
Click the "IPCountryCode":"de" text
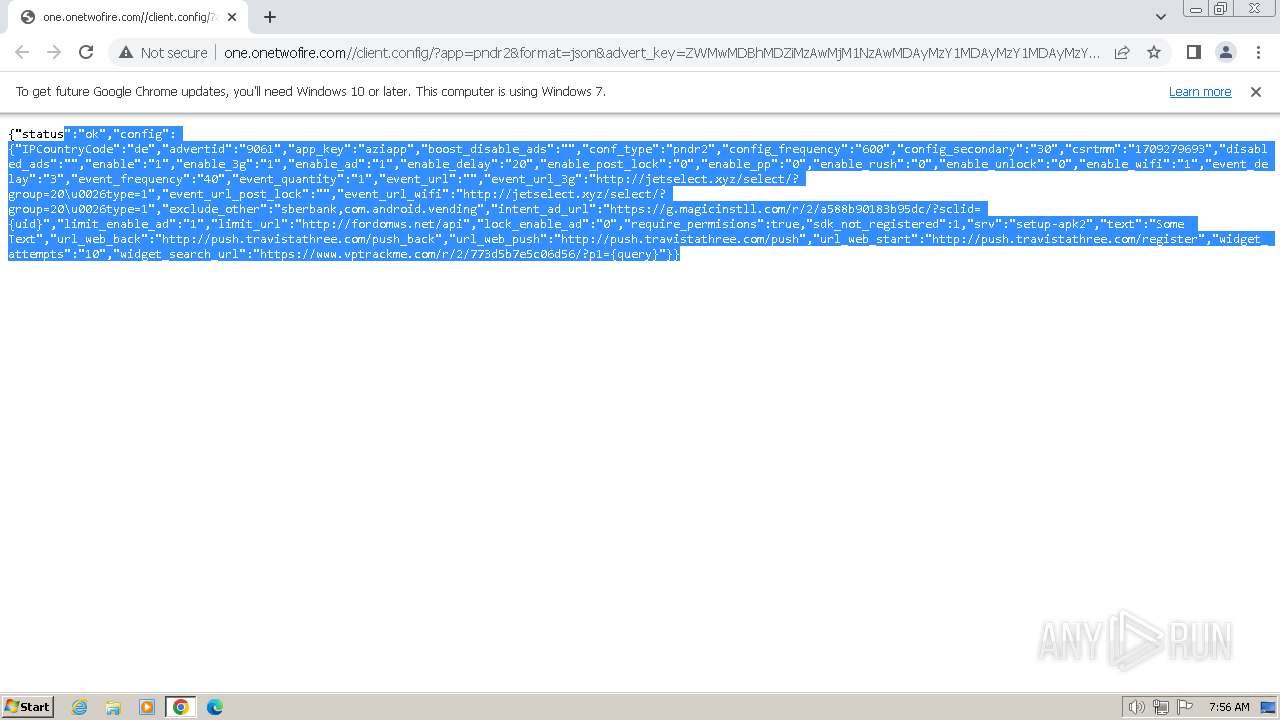pyautogui.click(x=83, y=149)
